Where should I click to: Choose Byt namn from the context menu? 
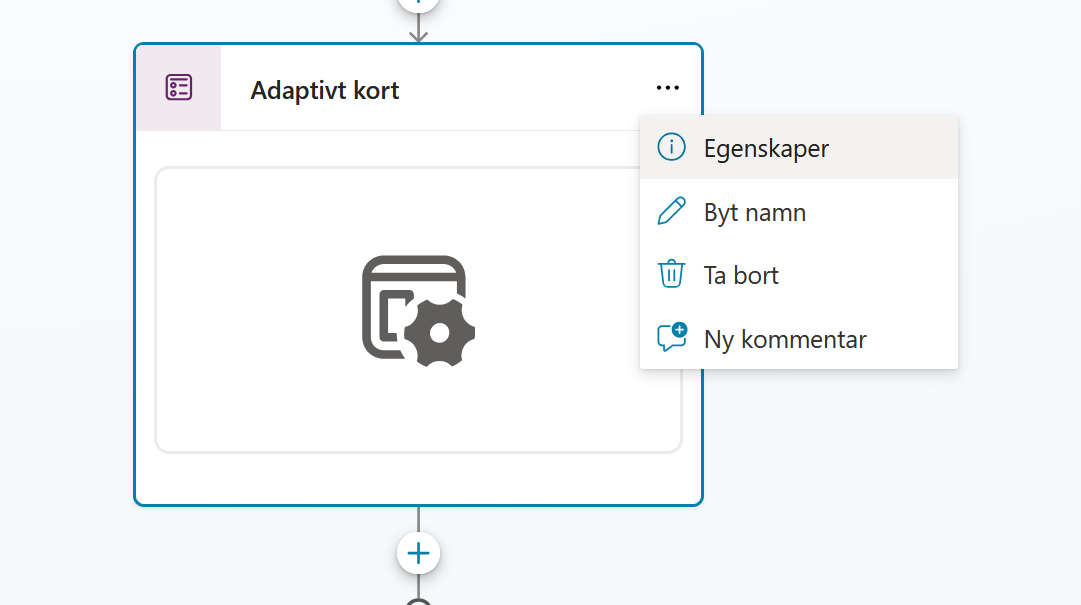click(x=798, y=212)
